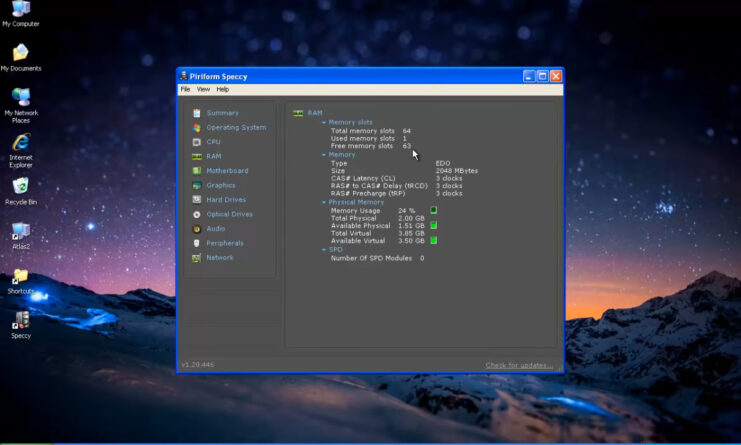
Task: Select the Operating System sidebar icon
Action: coord(197,127)
